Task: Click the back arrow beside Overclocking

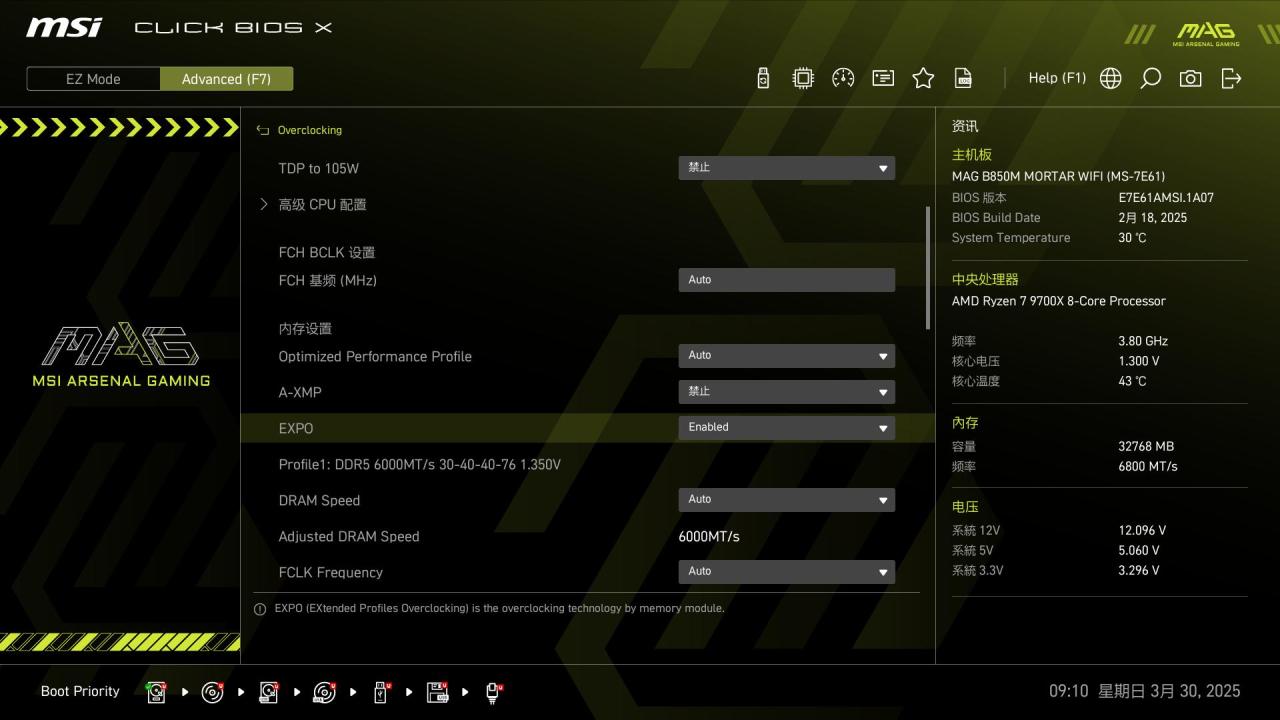Action: click(x=263, y=130)
